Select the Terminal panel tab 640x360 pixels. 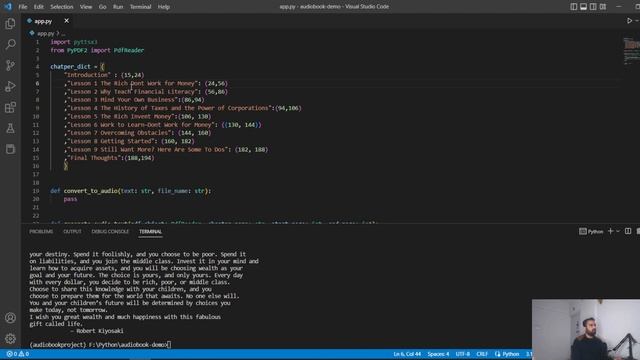(150, 231)
